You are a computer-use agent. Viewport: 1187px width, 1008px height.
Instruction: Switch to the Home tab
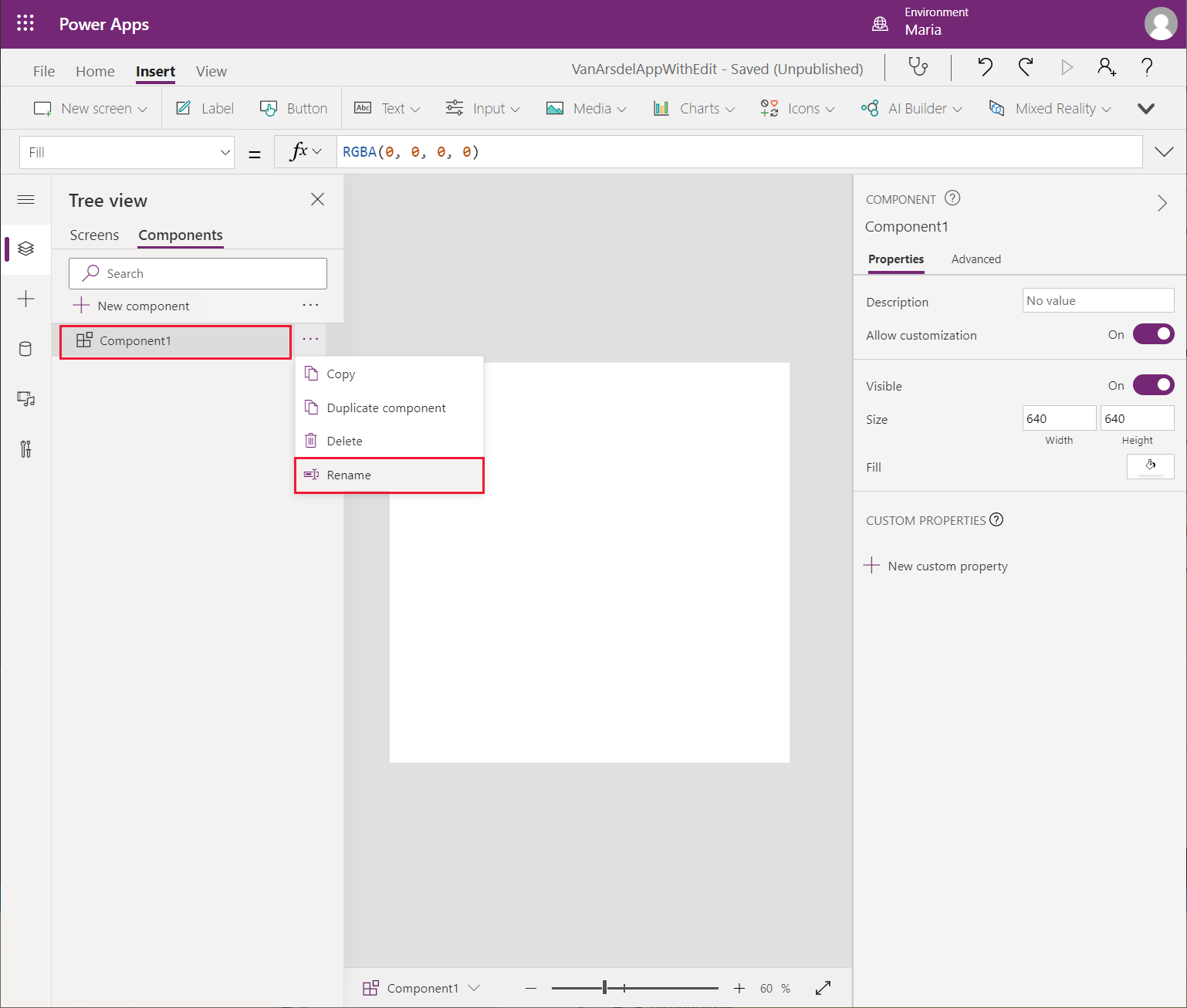[x=95, y=71]
